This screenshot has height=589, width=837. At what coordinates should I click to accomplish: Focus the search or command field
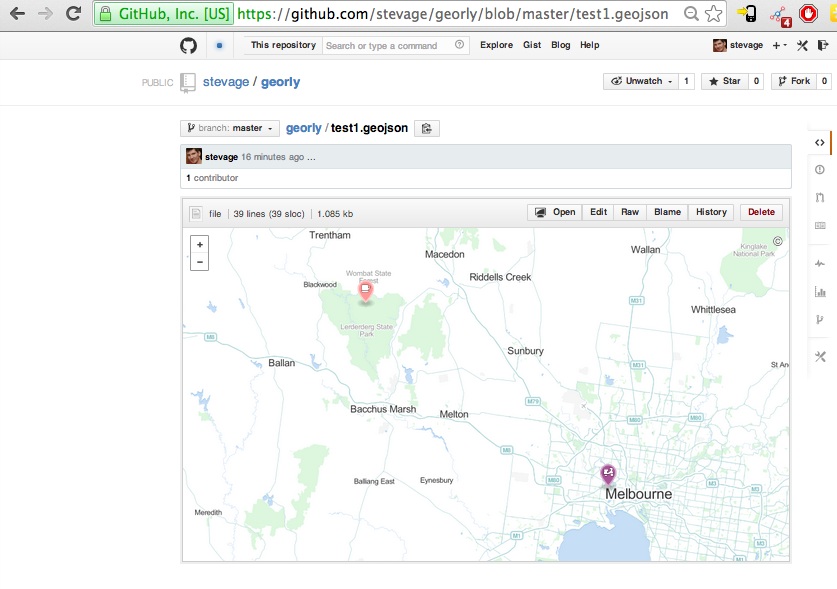tap(388, 45)
